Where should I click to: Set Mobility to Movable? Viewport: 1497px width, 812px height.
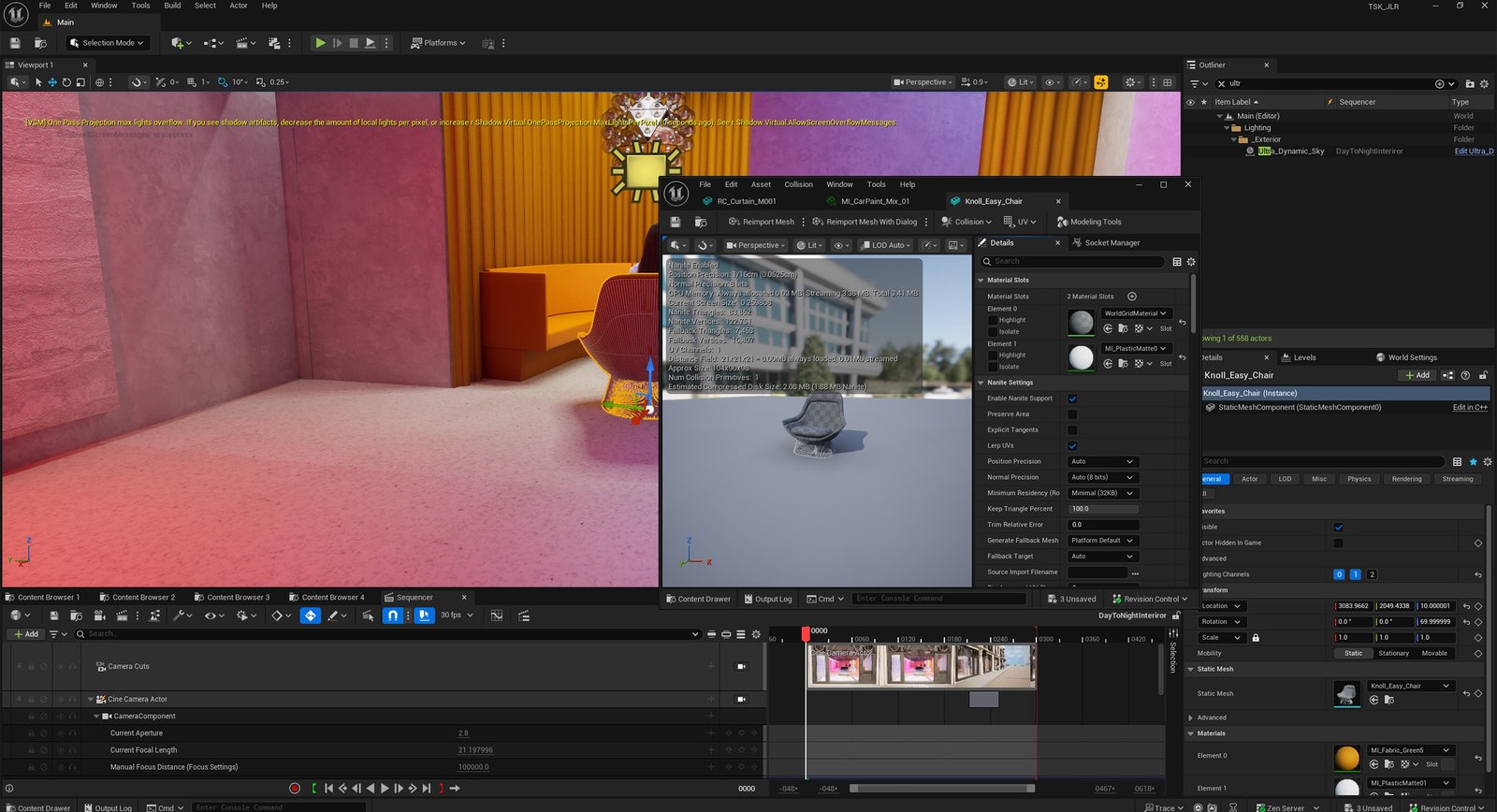tap(1433, 654)
